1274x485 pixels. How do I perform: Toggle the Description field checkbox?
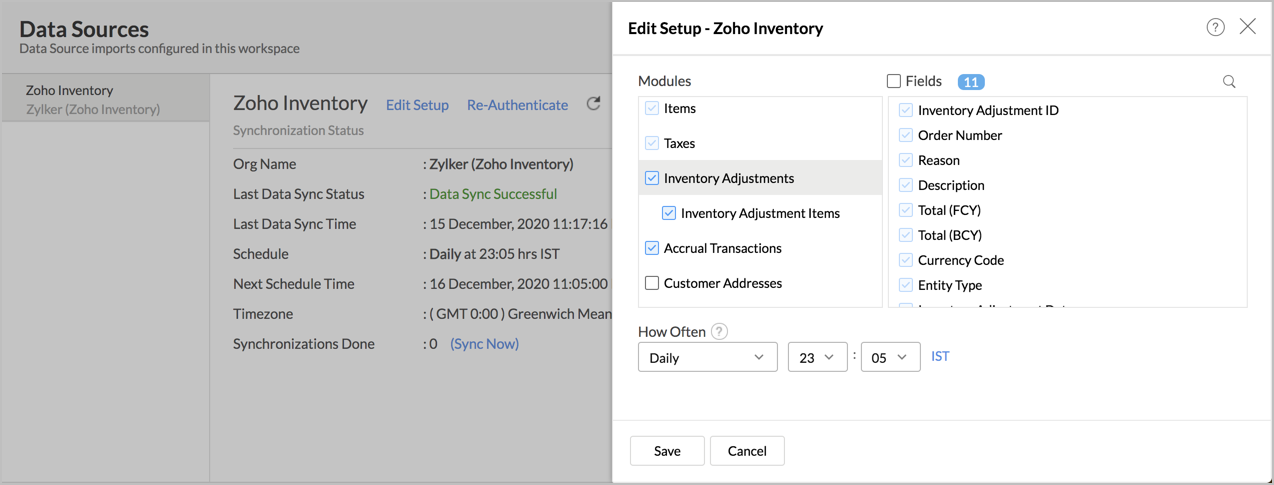click(x=906, y=185)
